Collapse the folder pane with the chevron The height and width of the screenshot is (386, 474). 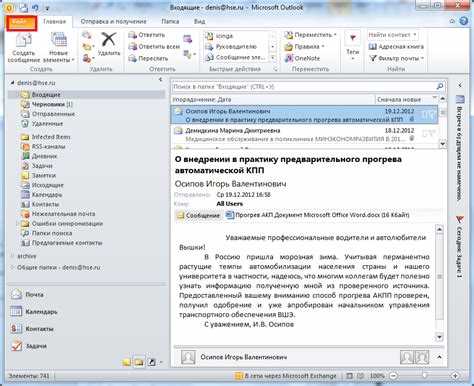[160, 79]
